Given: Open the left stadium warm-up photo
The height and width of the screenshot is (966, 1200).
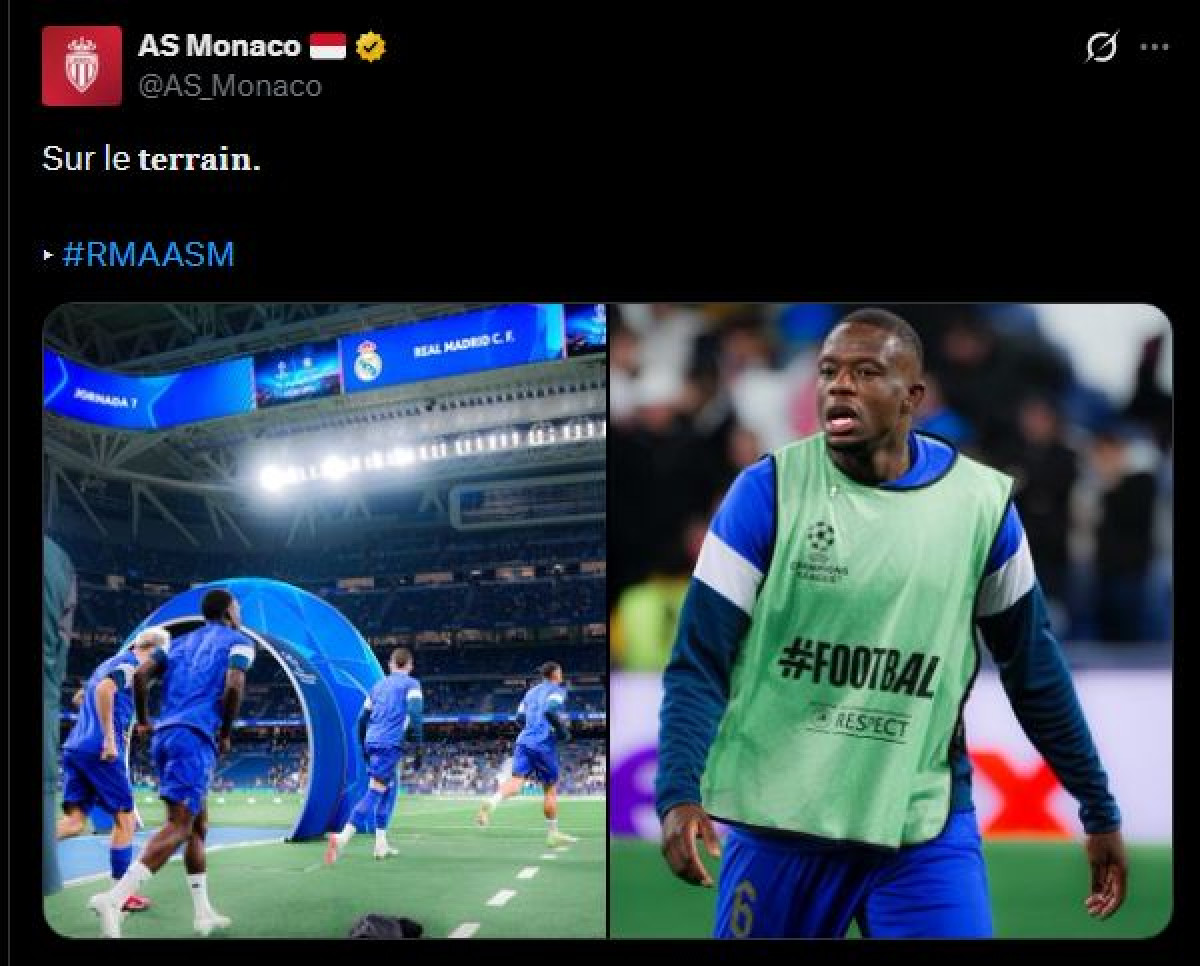Looking at the screenshot, I should (324, 621).
